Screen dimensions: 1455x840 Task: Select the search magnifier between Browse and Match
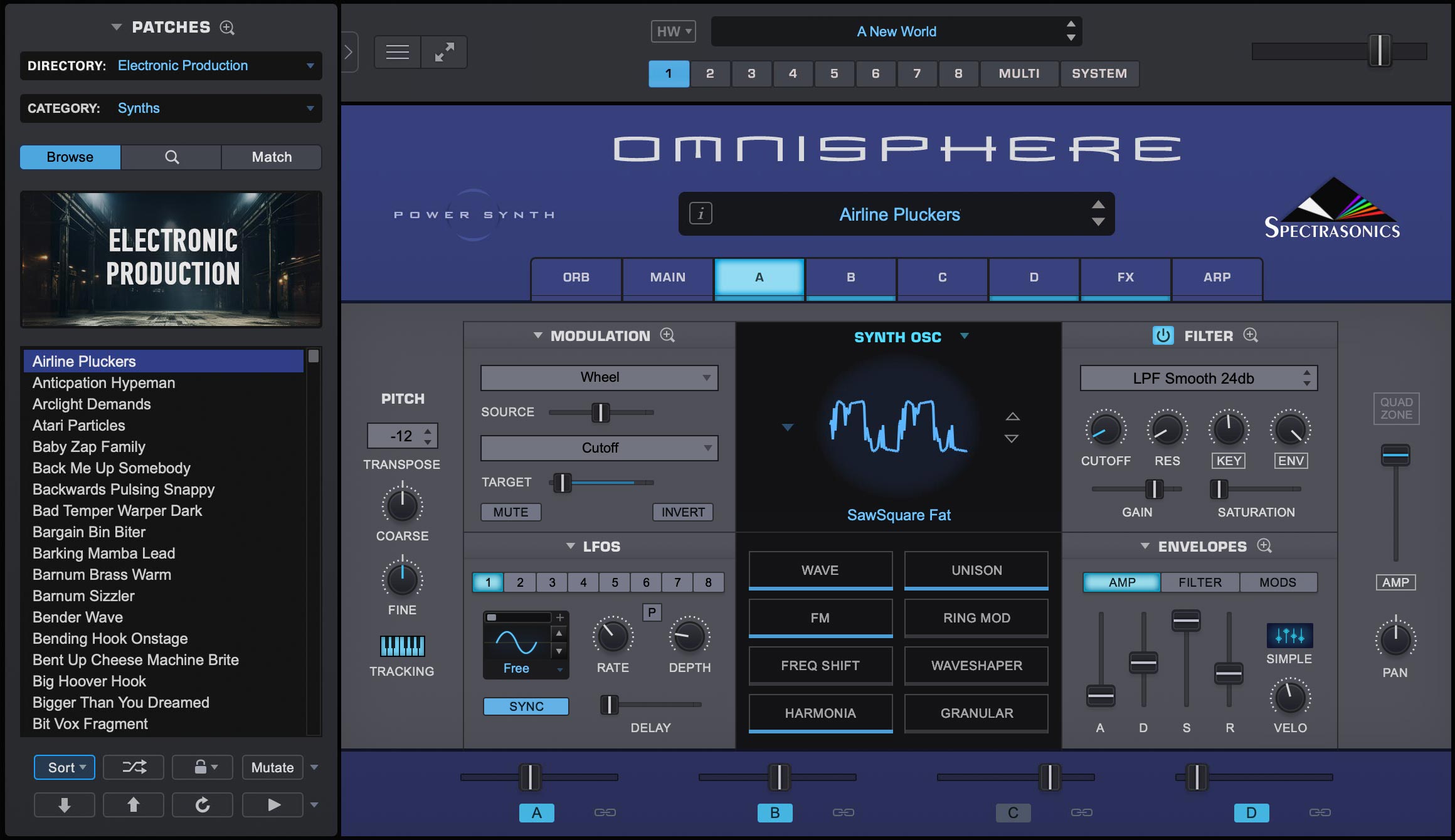click(171, 157)
